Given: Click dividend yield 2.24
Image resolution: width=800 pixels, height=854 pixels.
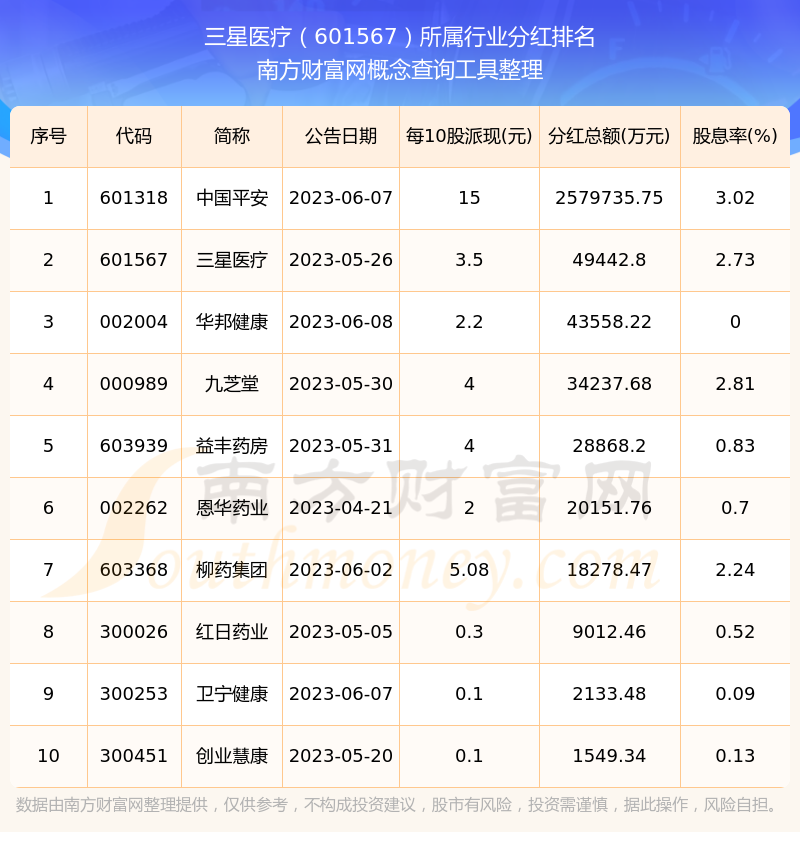Looking at the screenshot, I should [735, 571].
